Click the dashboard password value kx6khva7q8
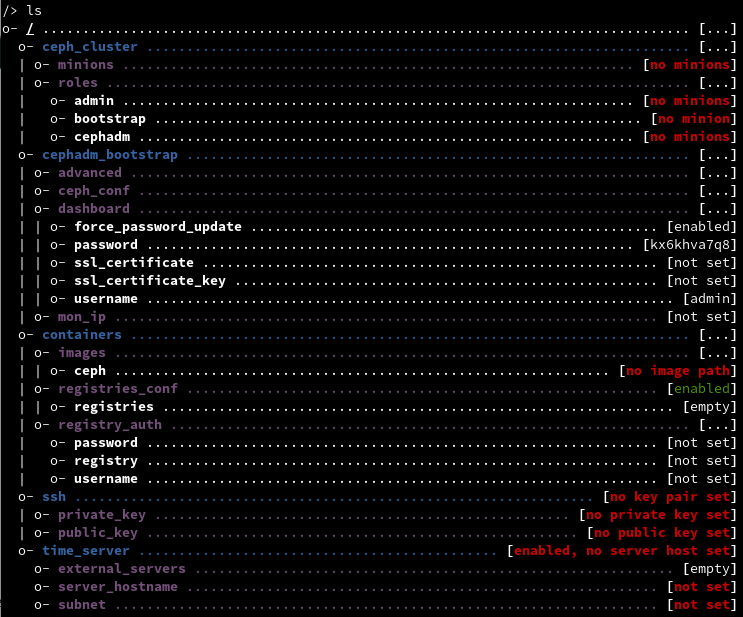Viewport: 743px width, 617px height. [689, 245]
